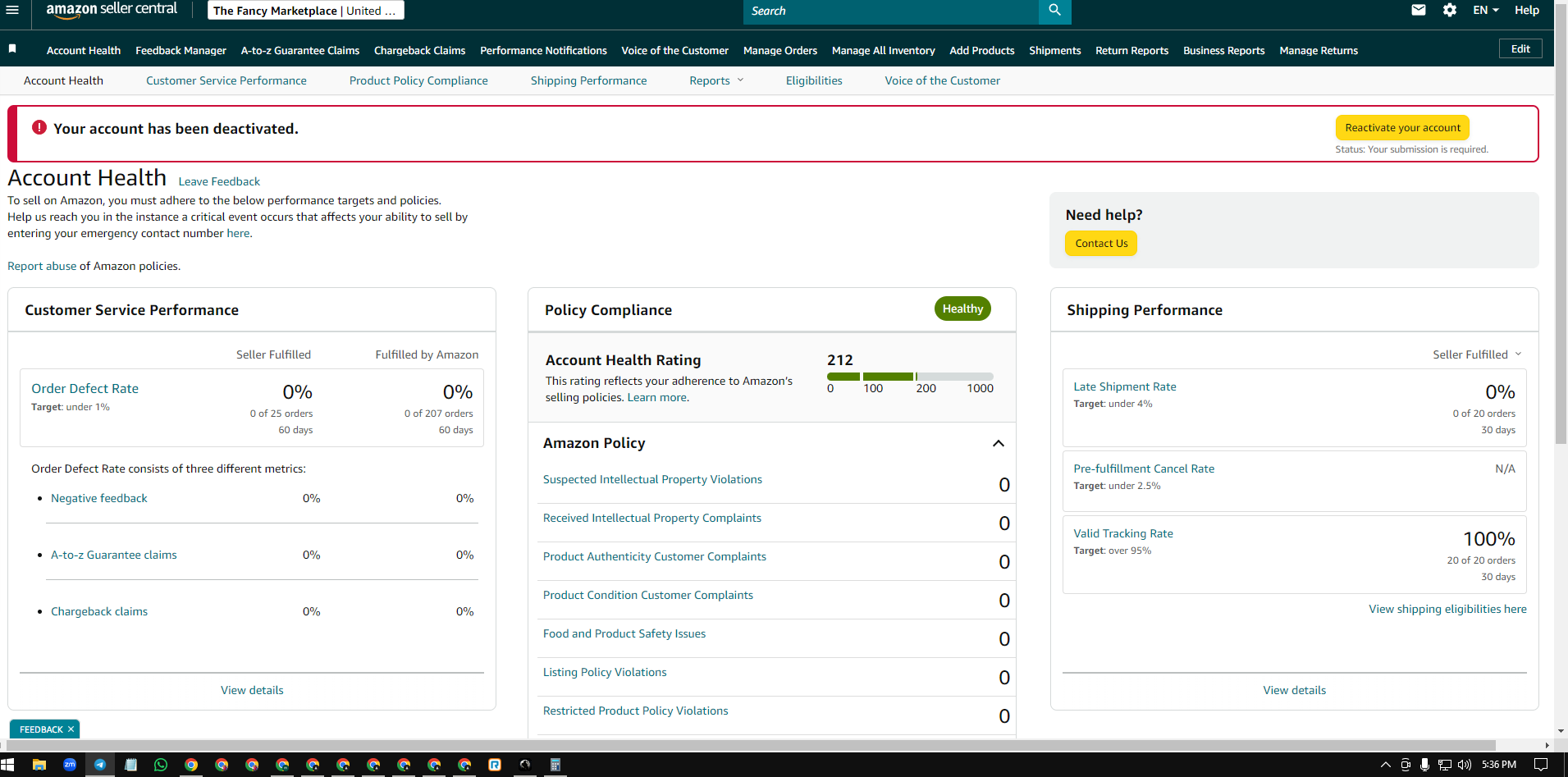Switch to Eligibilities tab
This screenshot has height=777, width=1568.
[814, 80]
